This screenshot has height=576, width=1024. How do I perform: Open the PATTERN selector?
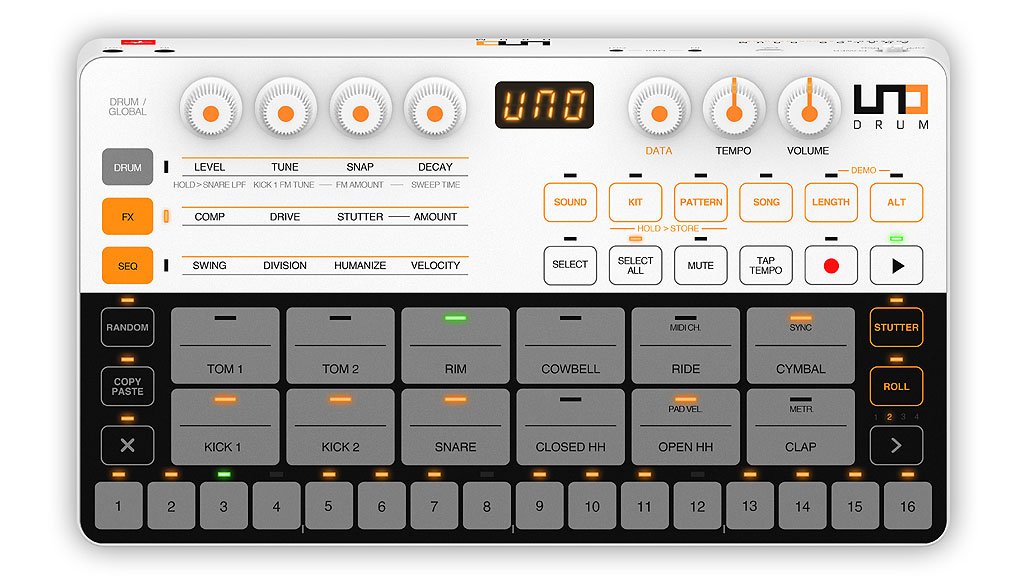[x=700, y=202]
